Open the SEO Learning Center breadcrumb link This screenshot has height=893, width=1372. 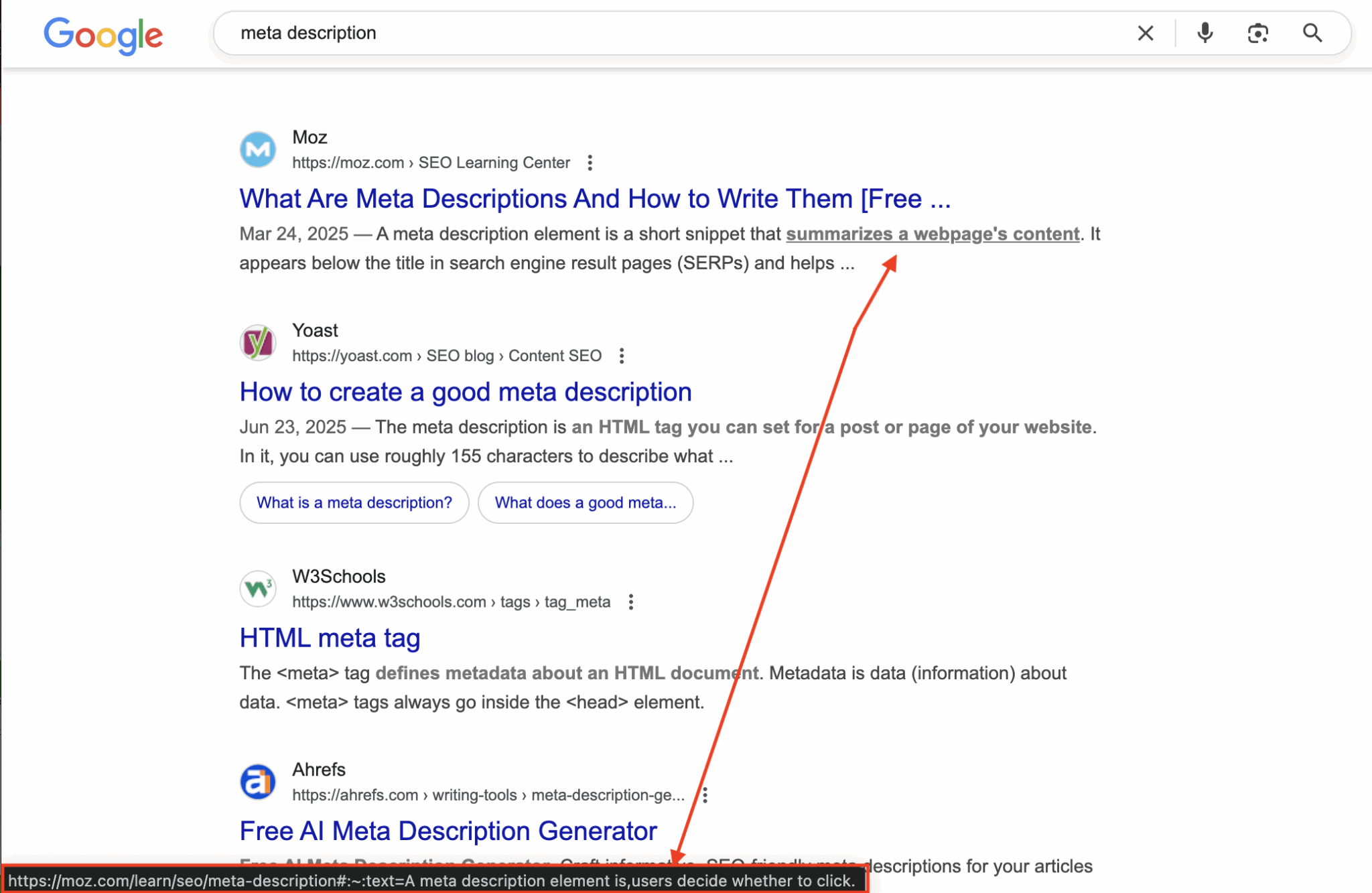coord(494,162)
